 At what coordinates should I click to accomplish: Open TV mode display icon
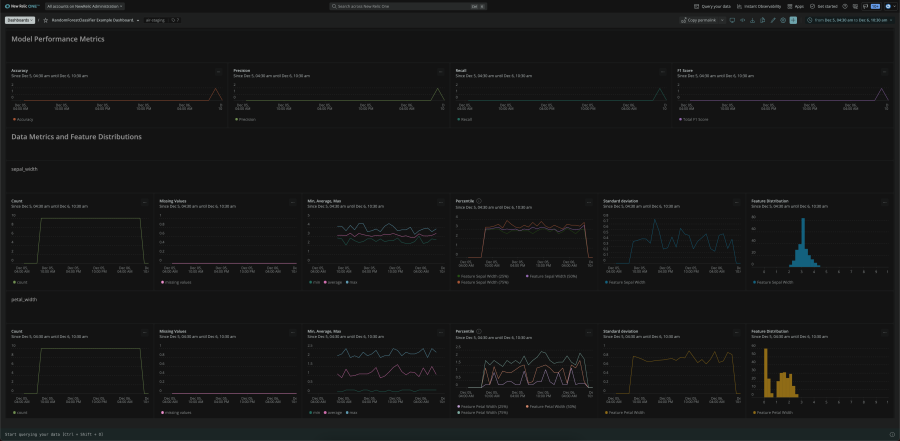click(732, 19)
